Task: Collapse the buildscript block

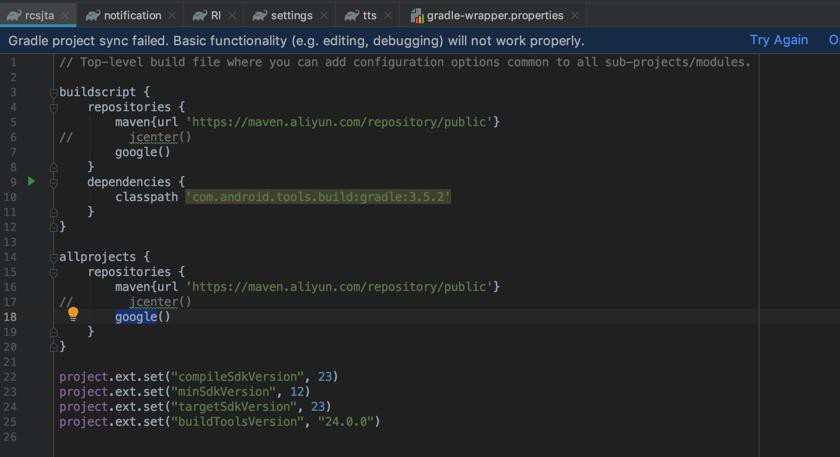Action: (54, 93)
